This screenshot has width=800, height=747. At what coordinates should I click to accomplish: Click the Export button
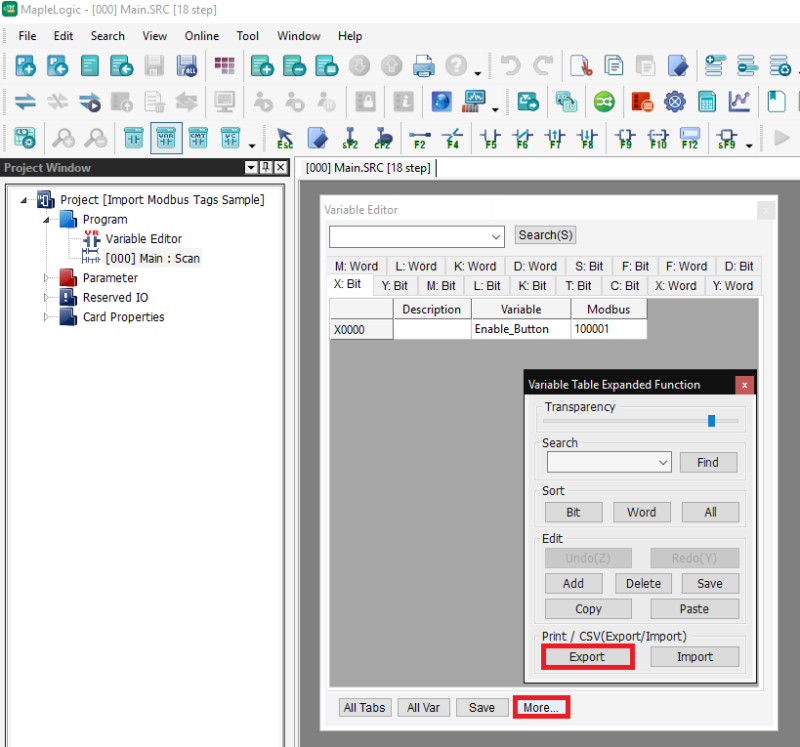click(x=587, y=657)
